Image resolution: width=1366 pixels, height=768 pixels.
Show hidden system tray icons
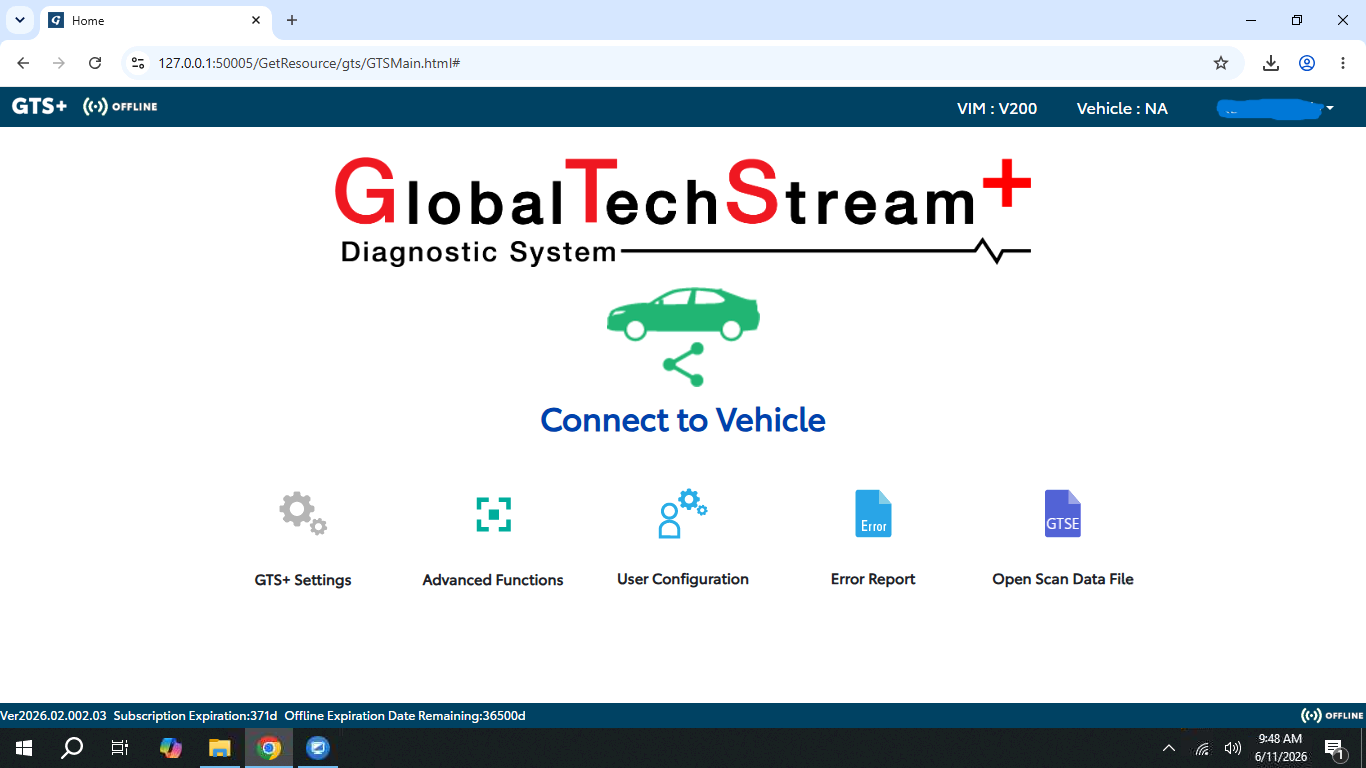pyautogui.click(x=1169, y=748)
